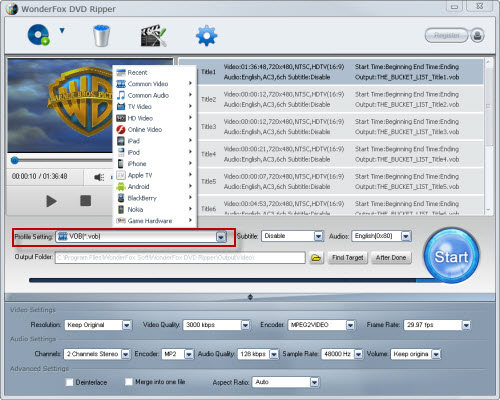Select Title2 row in title list
The height and width of the screenshot is (400, 500).
340,99
